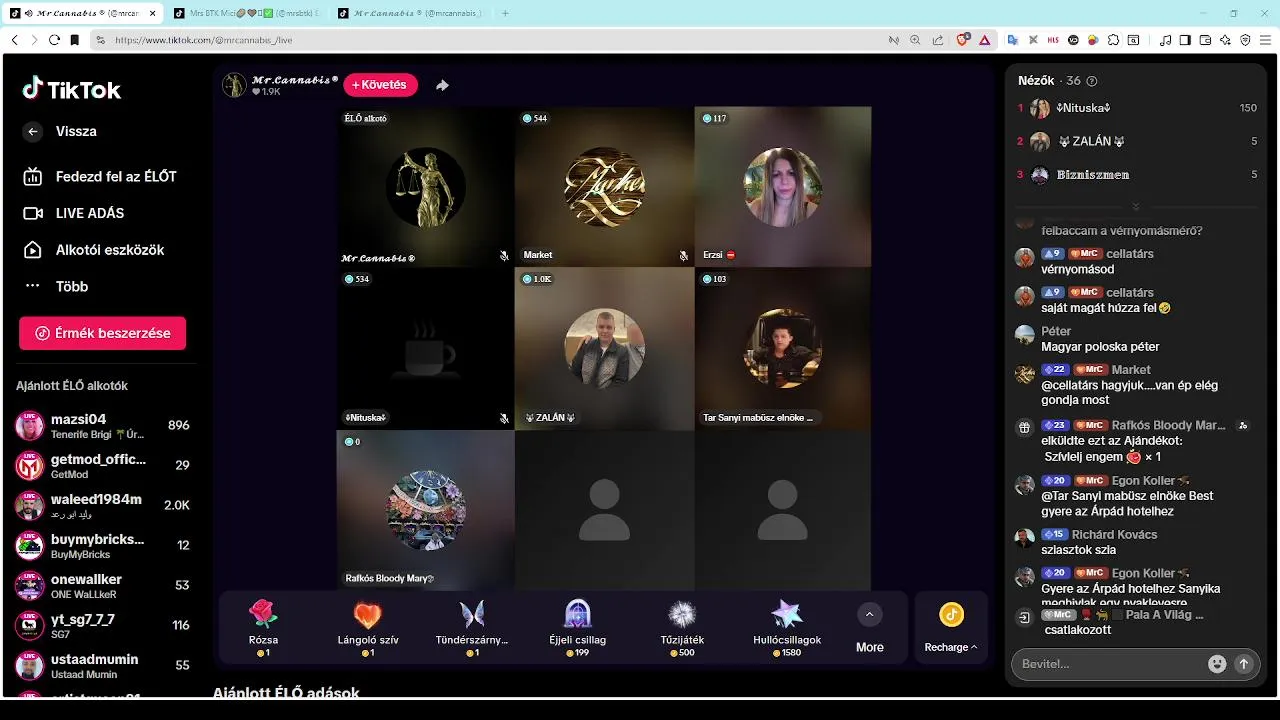Send the Hullócsillagok gift
This screenshot has height=720, width=1280.
[x=787, y=627]
